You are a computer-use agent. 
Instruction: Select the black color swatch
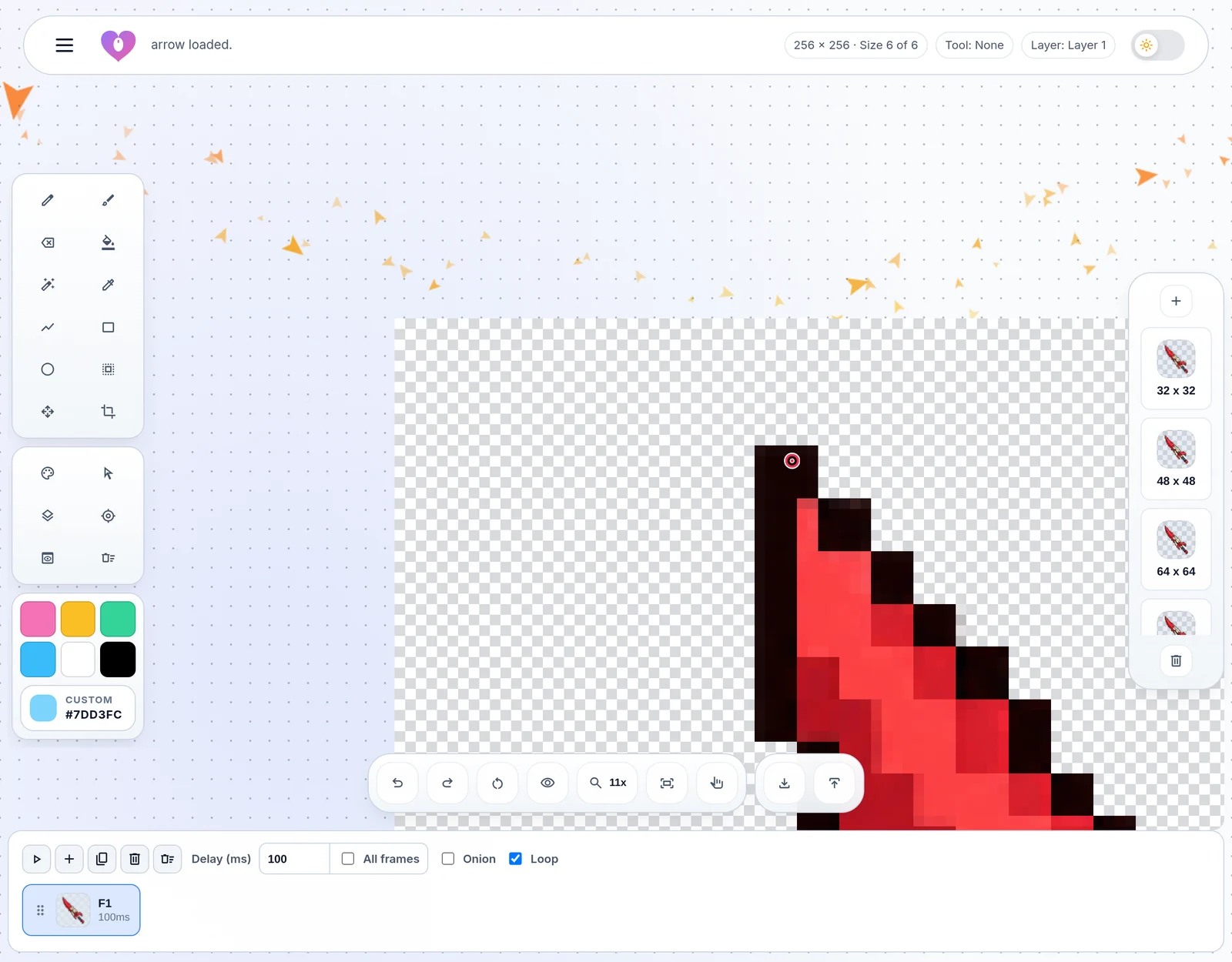pyautogui.click(x=118, y=660)
